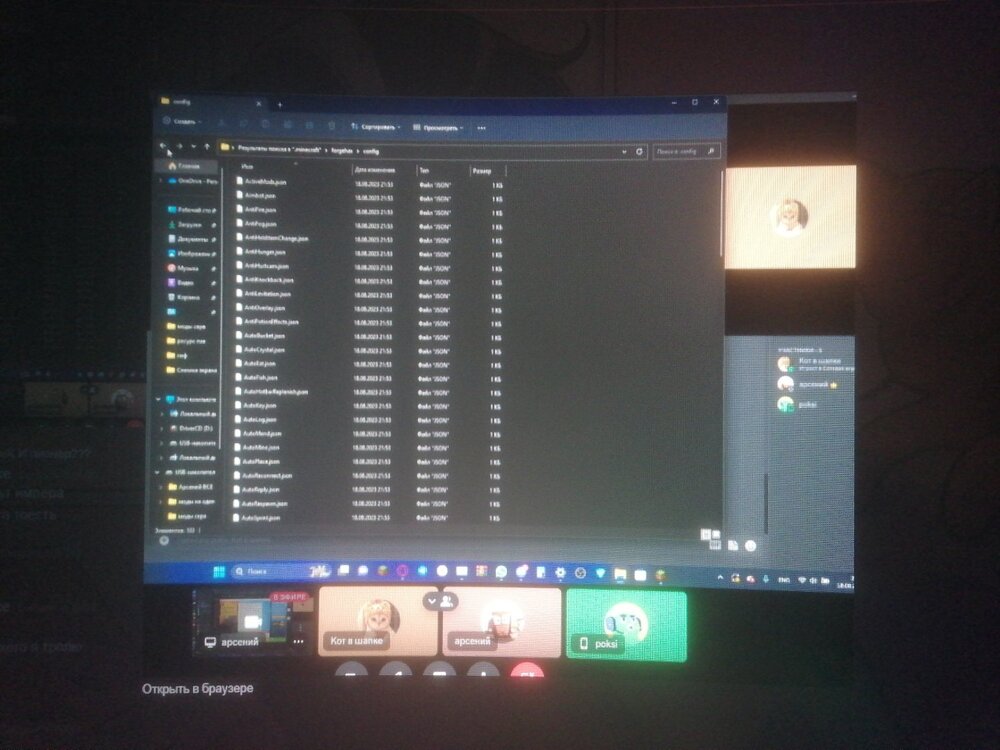Select the Кот в шапке participant tile
This screenshot has height=750, width=1000.
pyautogui.click(x=378, y=622)
